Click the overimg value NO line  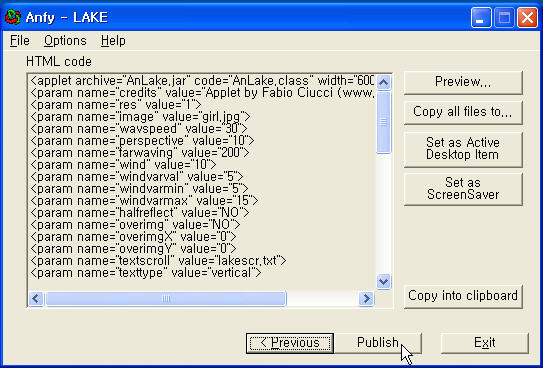(x=135, y=225)
